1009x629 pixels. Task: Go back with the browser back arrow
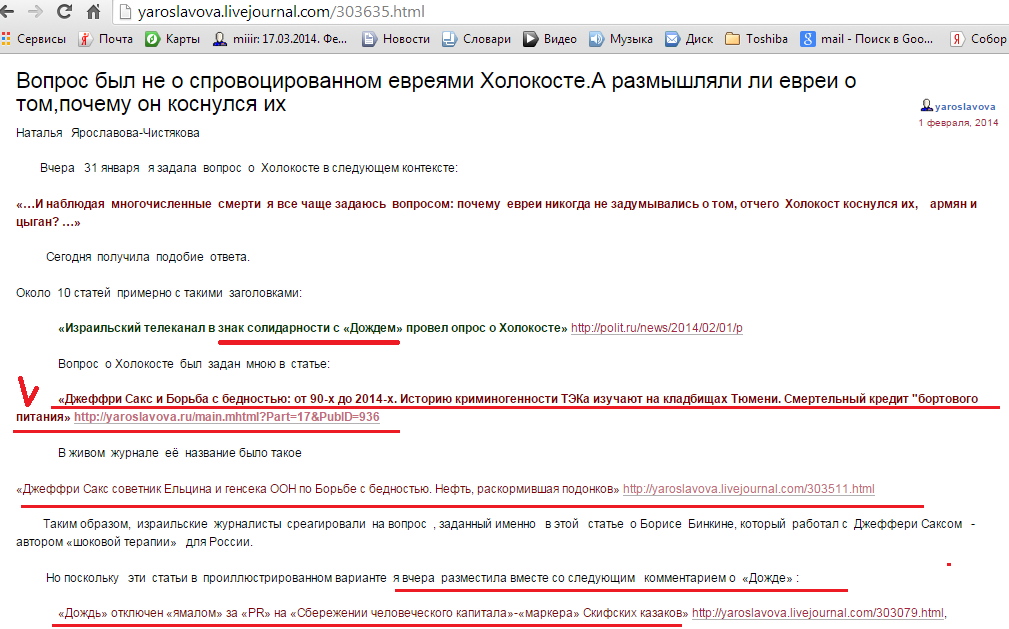pos(7,12)
